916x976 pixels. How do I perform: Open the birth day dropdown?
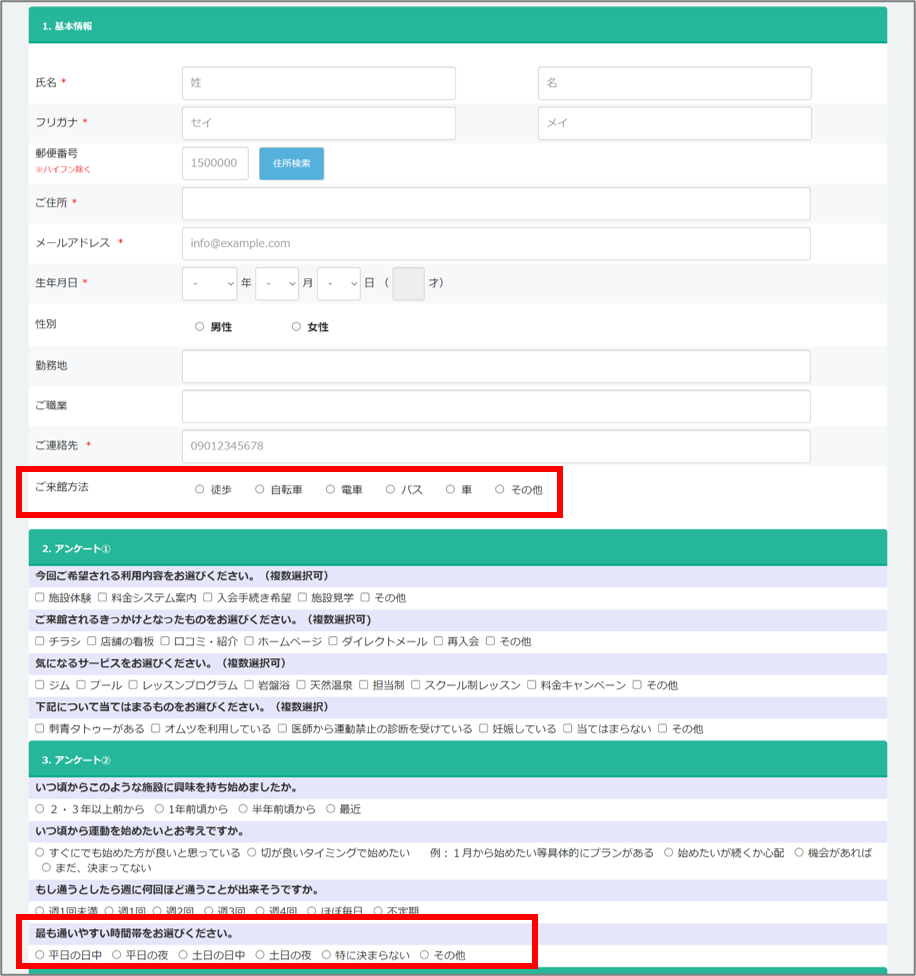point(338,284)
